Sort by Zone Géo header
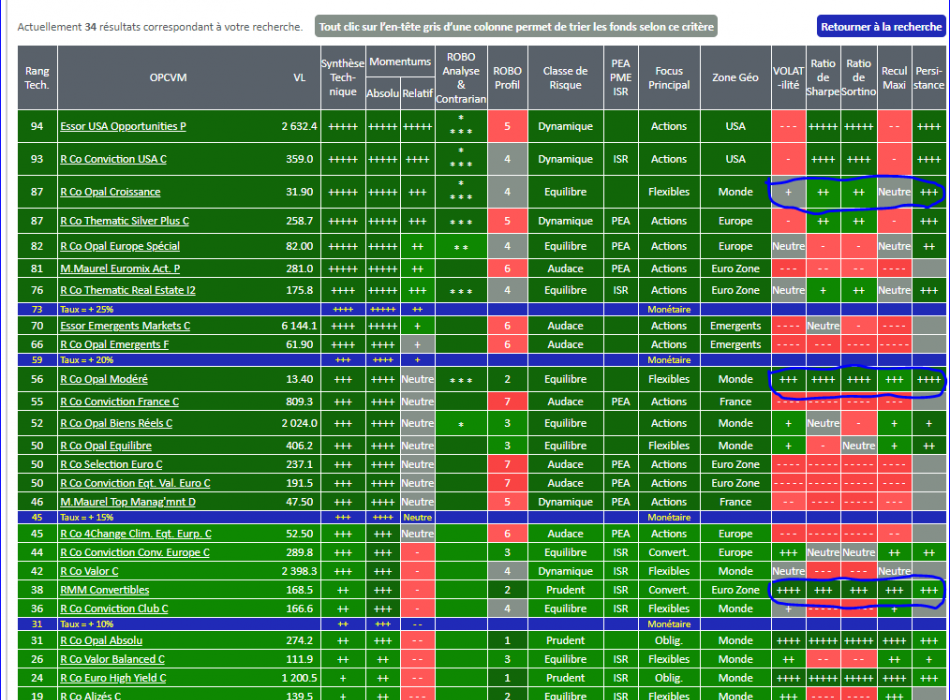Viewport: 950px width, 700px height. click(x=736, y=78)
